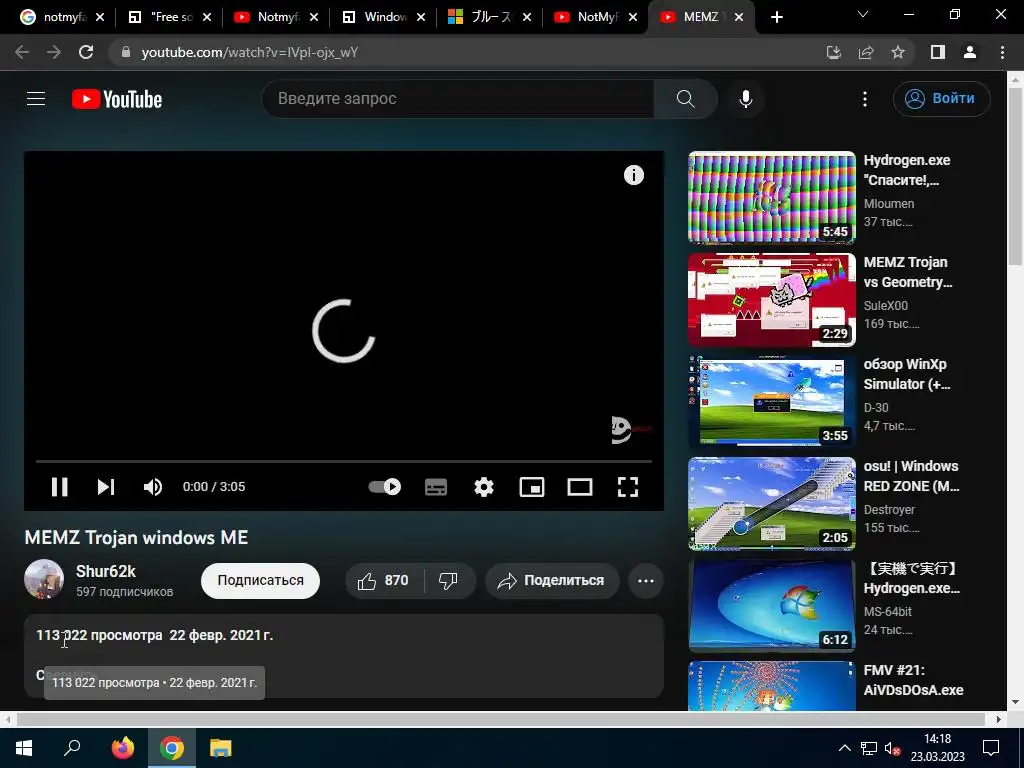
Task: Expand the video description box
Action: click(x=344, y=656)
